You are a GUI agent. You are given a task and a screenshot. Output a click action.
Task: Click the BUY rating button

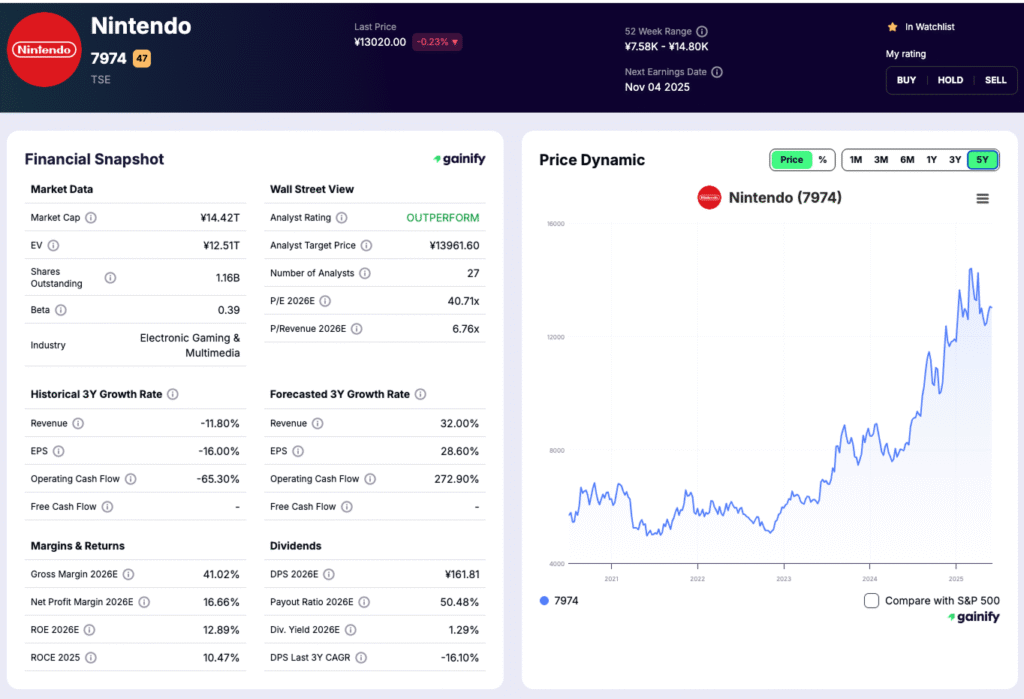coord(906,80)
